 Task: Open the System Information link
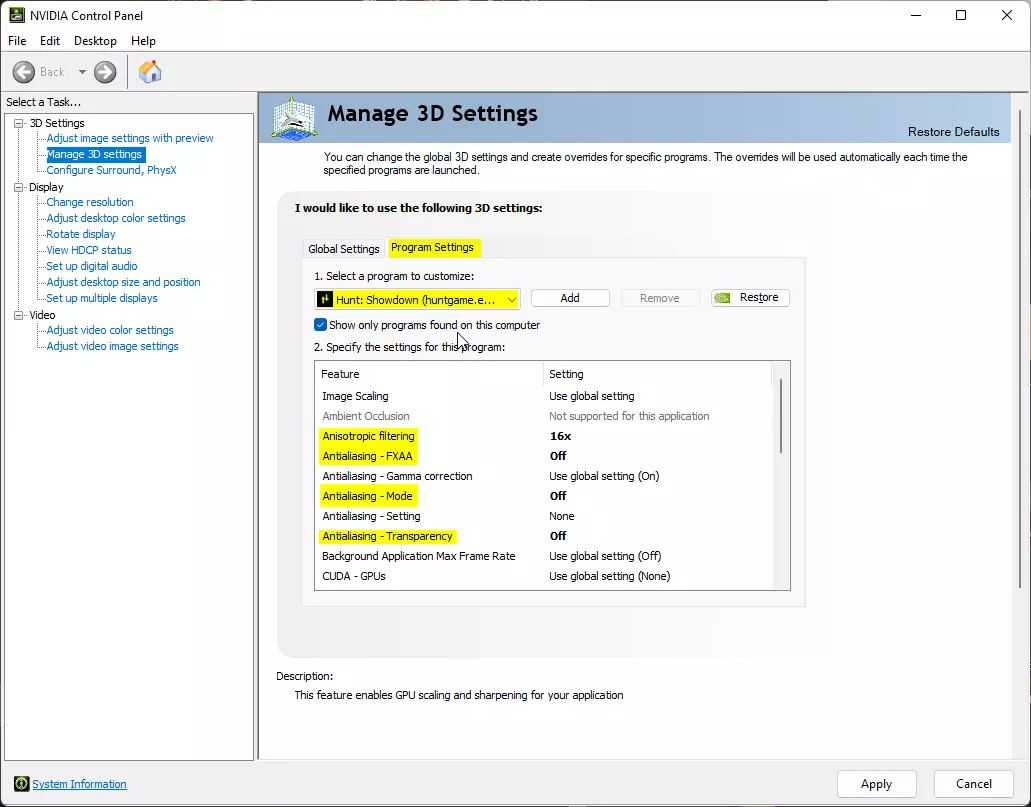point(80,784)
